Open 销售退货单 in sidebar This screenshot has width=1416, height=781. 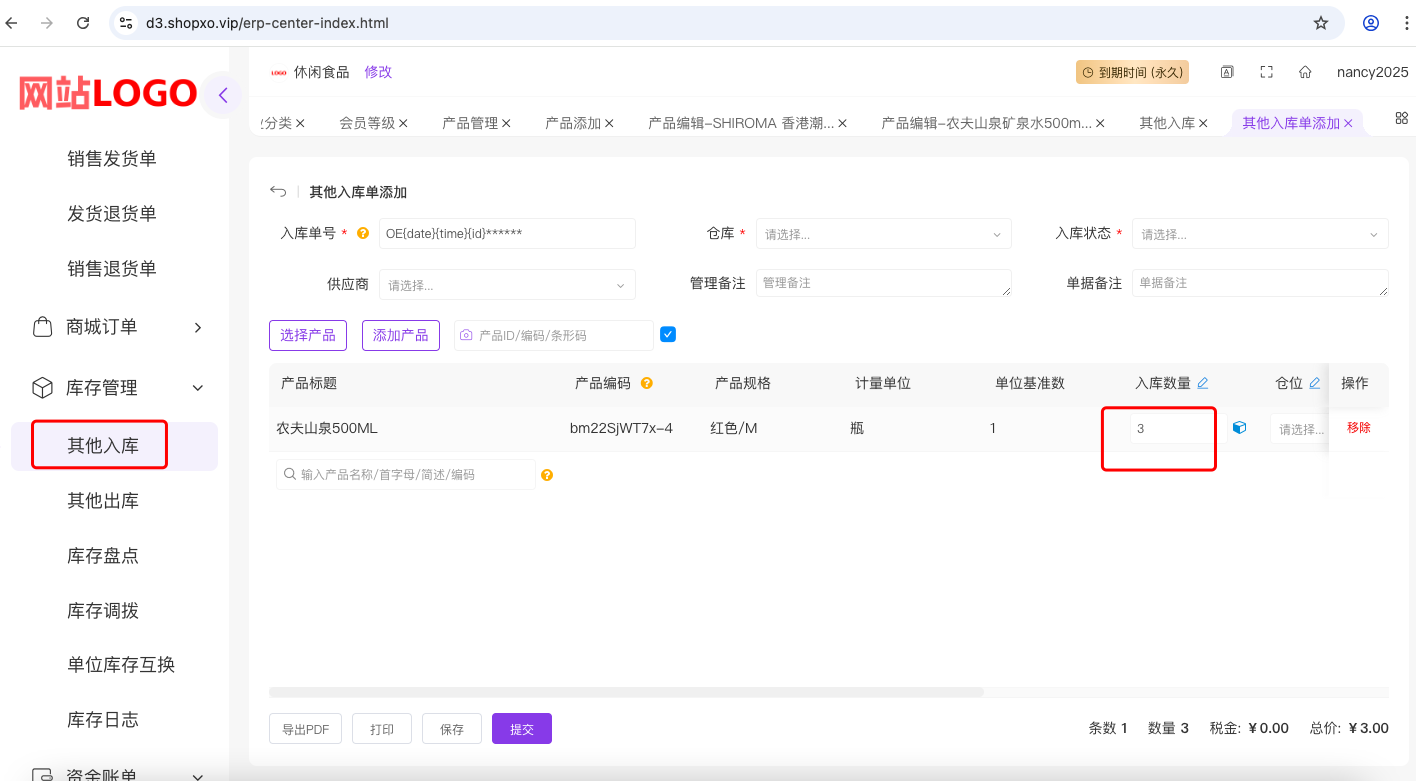112,269
